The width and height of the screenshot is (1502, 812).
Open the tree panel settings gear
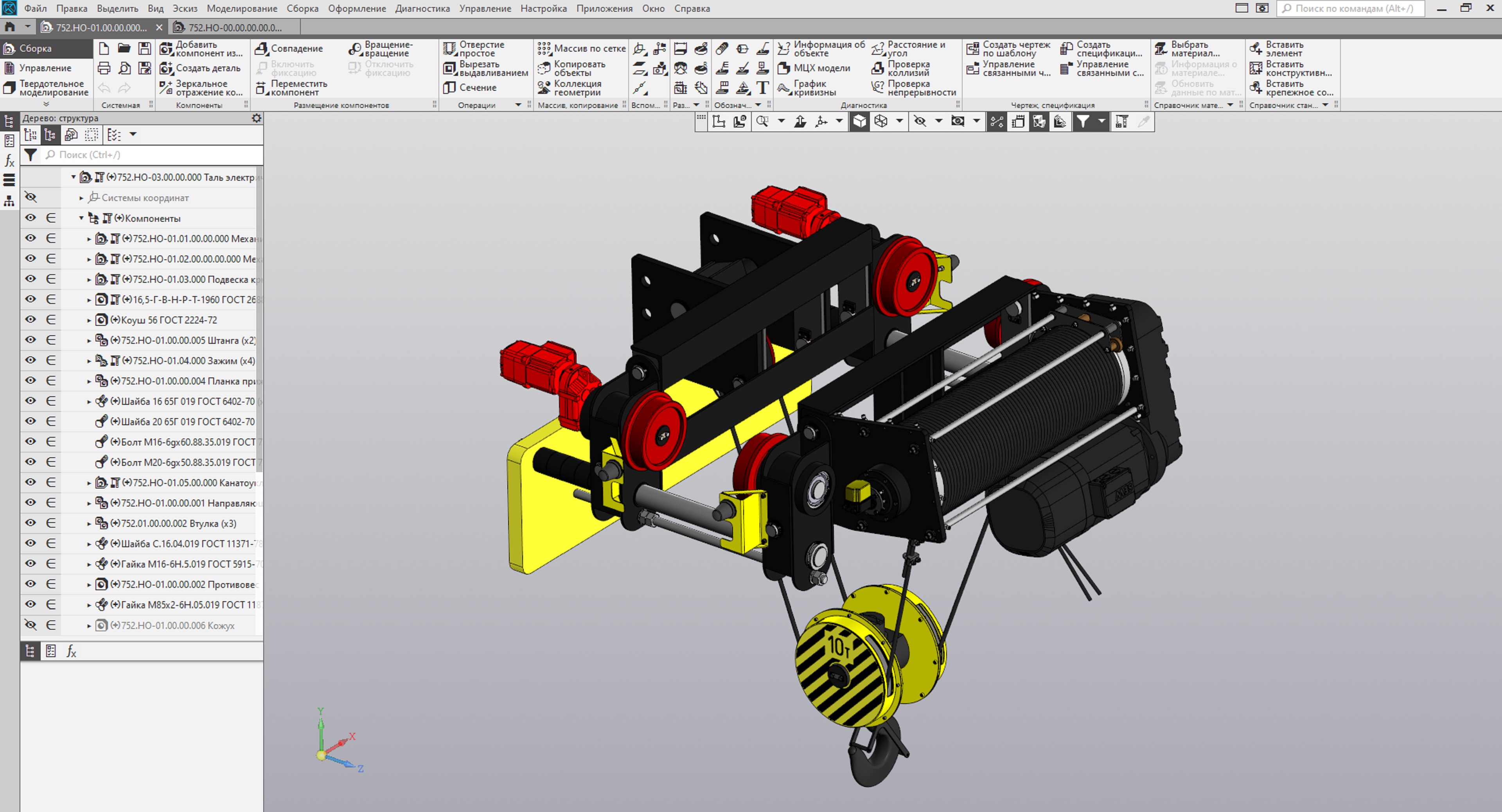click(x=256, y=119)
